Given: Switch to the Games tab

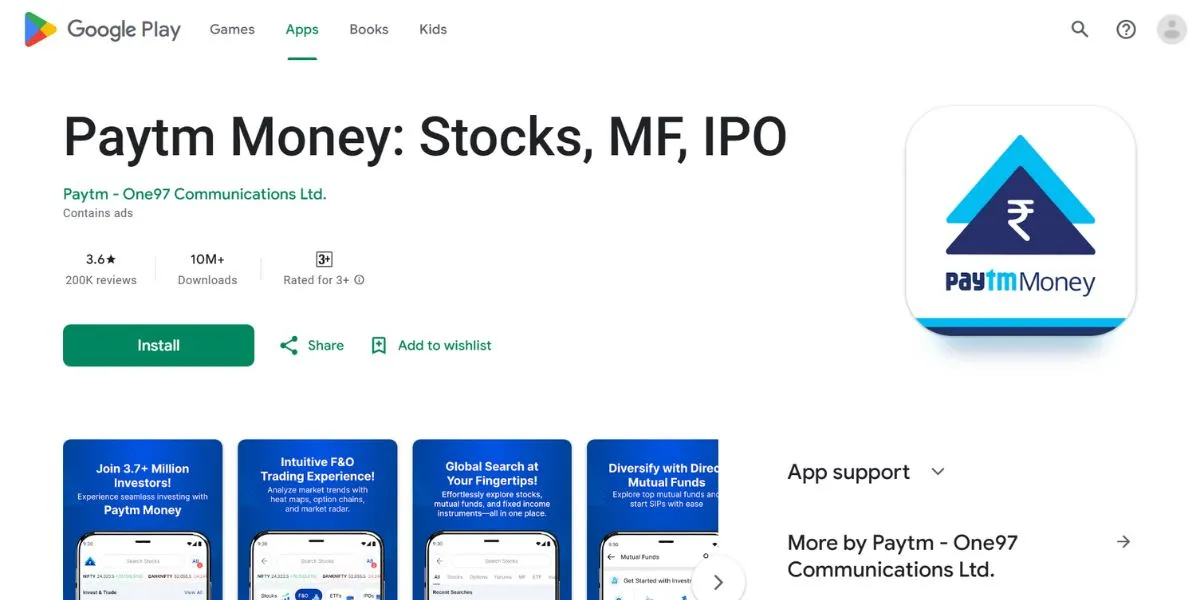Looking at the screenshot, I should click(x=232, y=29).
